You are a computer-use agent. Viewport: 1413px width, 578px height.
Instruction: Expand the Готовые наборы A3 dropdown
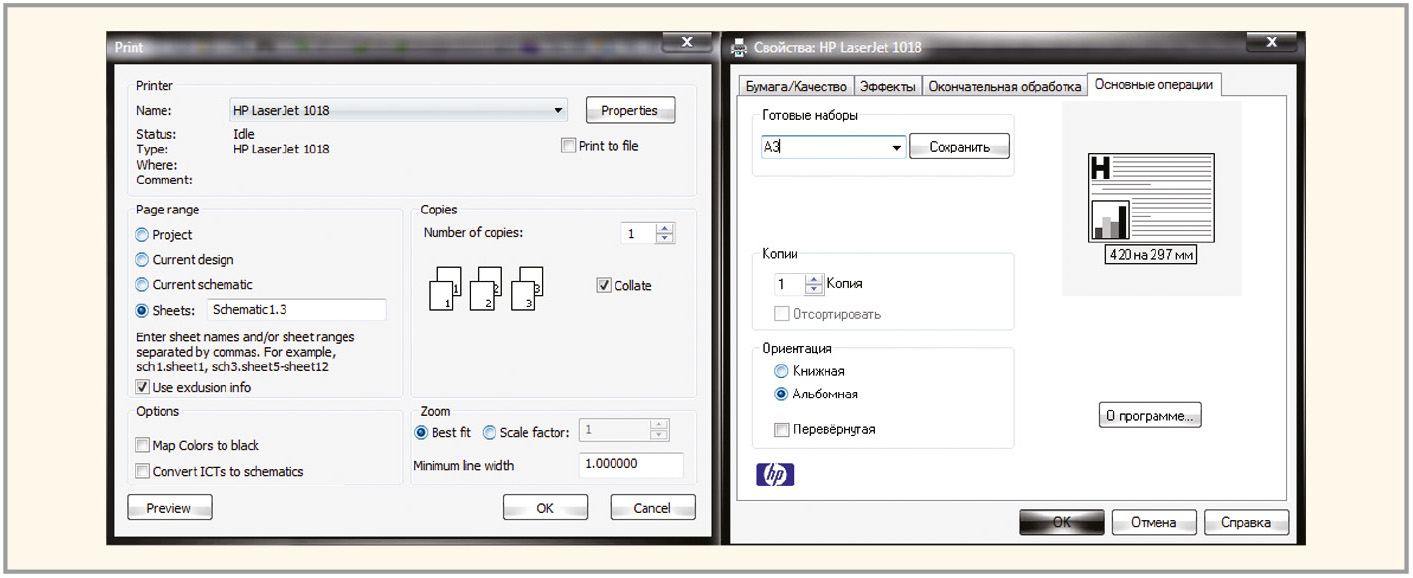pyautogui.click(x=896, y=148)
